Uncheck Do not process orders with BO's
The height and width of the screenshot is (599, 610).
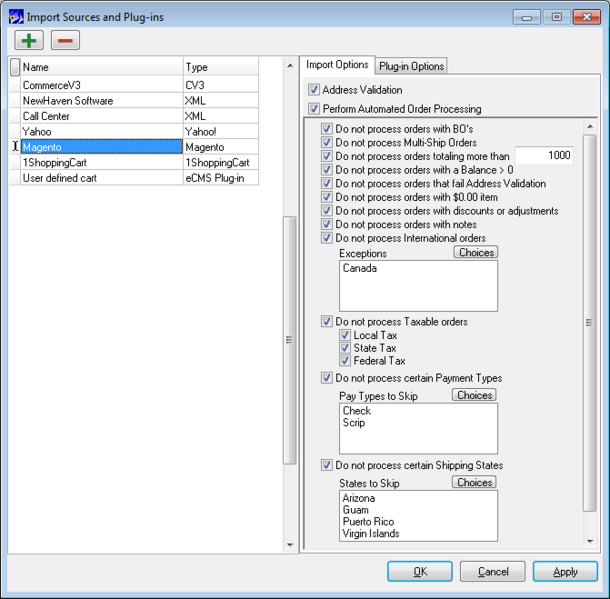coord(326,129)
